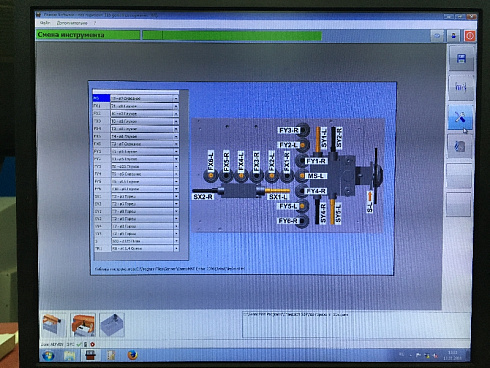Click the message text box at the bottom right
490x368 pixels.
[356, 324]
